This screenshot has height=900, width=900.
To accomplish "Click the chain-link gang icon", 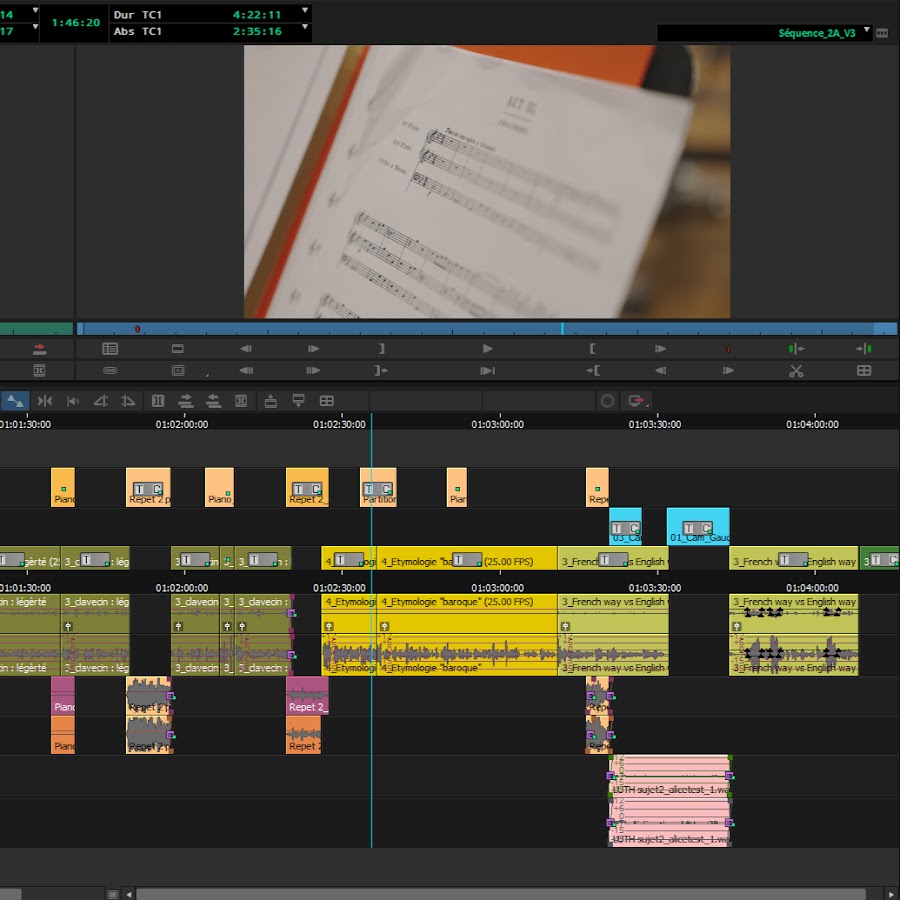I will pyautogui.click(x=110, y=371).
